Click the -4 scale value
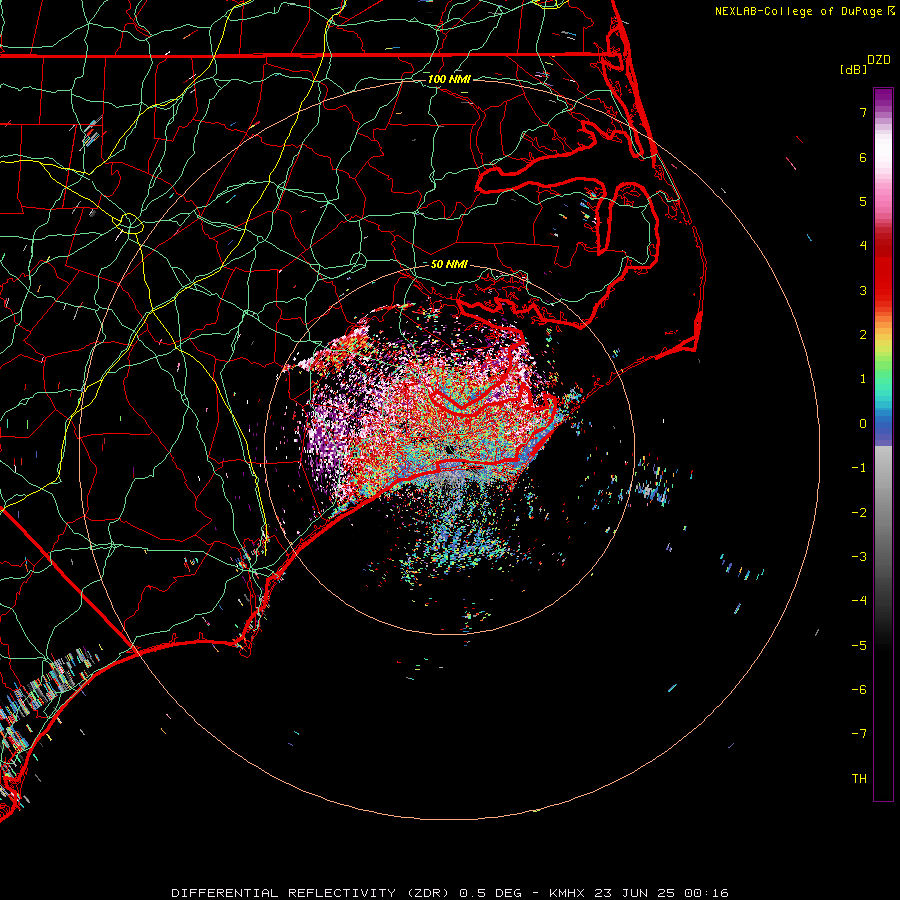 click(x=859, y=601)
